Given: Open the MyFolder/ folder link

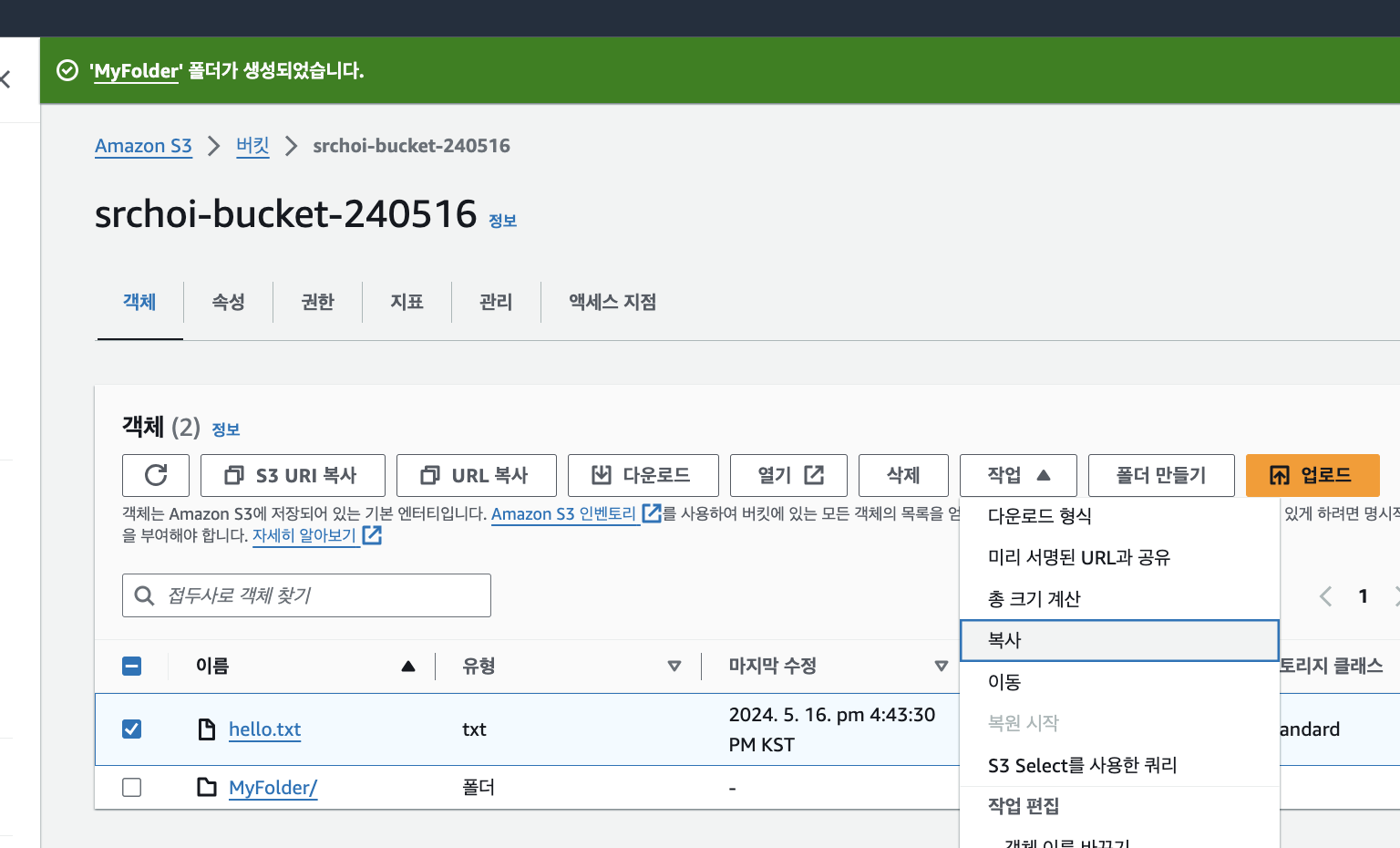Looking at the screenshot, I should click(x=273, y=788).
